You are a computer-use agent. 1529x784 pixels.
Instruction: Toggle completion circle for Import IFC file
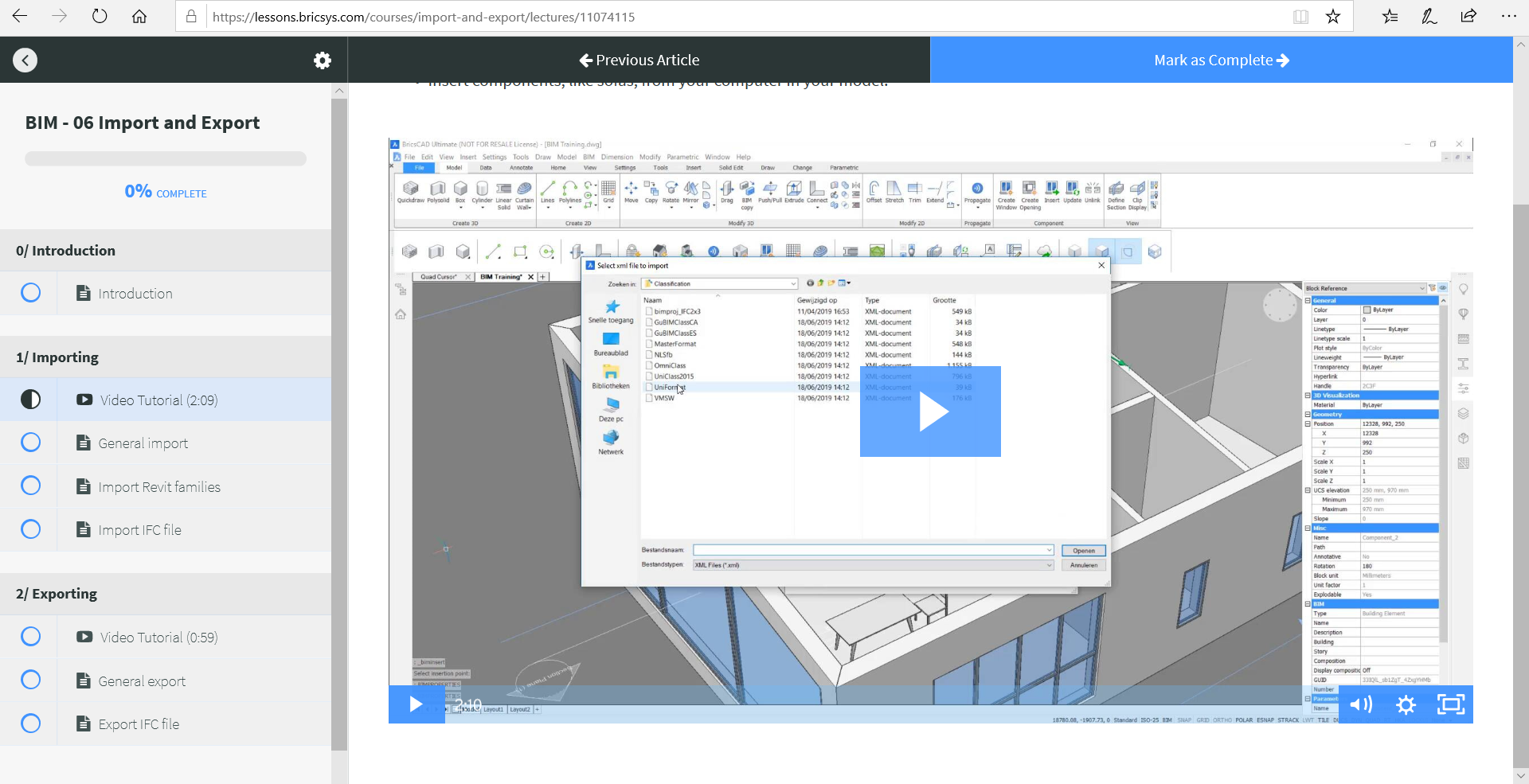point(30,529)
